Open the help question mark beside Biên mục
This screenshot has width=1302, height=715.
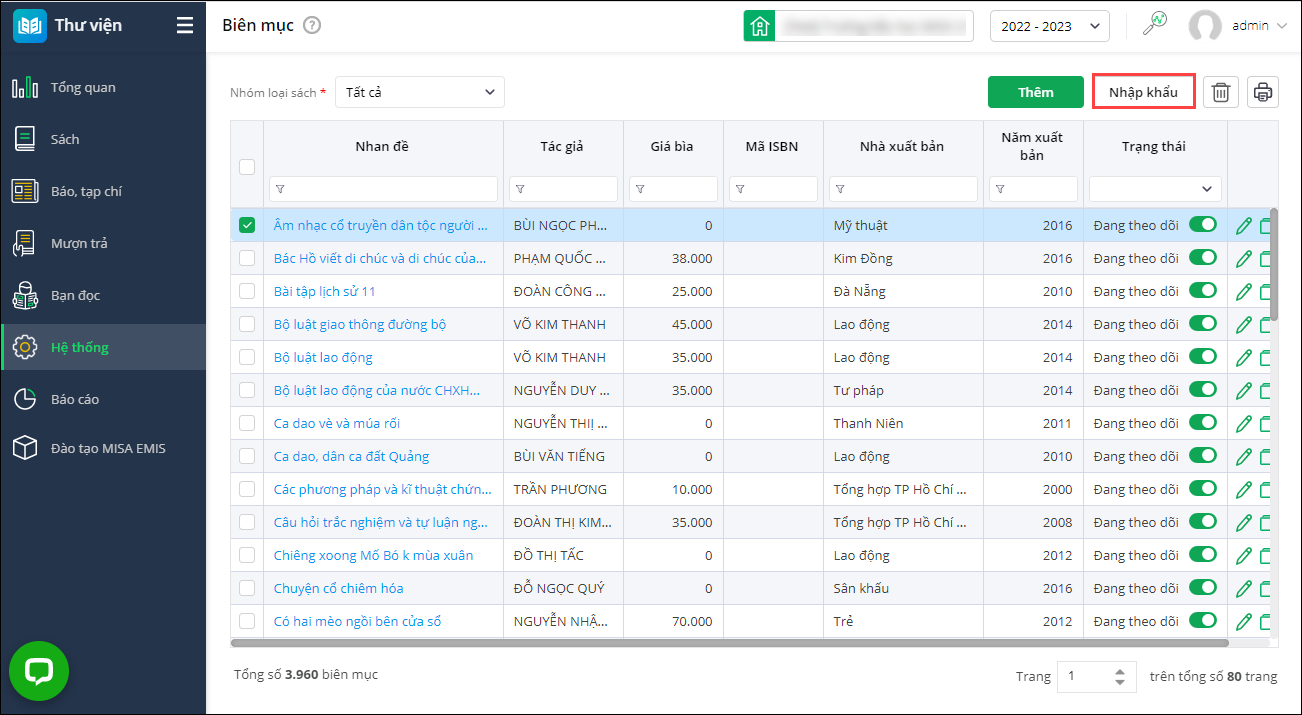(312, 26)
